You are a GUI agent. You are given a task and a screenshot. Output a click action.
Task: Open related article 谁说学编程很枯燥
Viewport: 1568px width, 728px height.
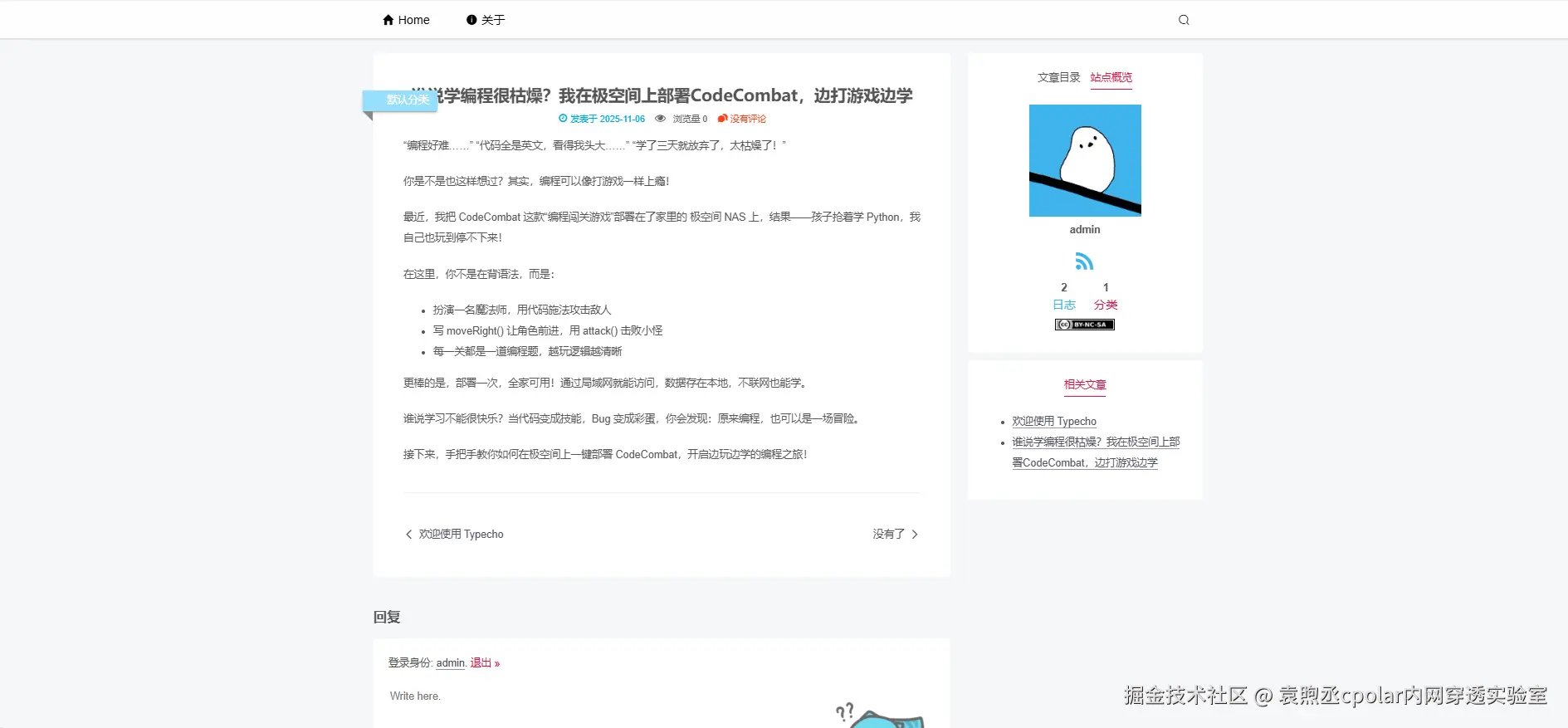[1096, 452]
